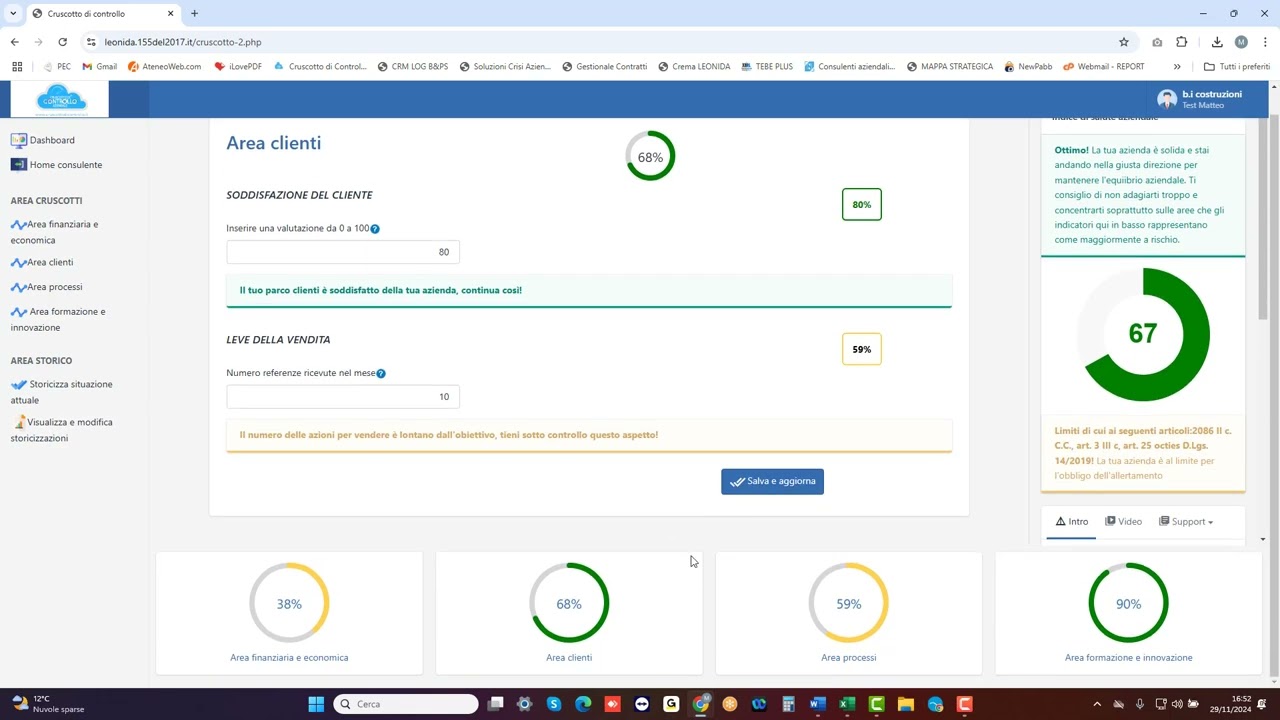Bookmark this page with the star icon
Image resolution: width=1280 pixels, height=720 pixels.
1124,42
